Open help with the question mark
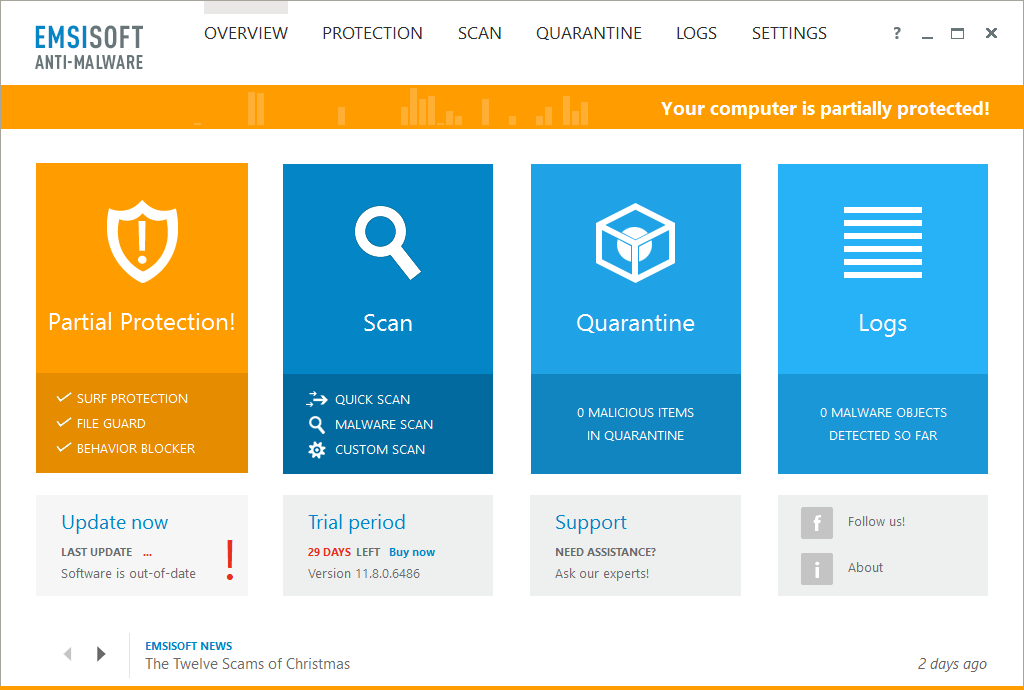 point(897,33)
